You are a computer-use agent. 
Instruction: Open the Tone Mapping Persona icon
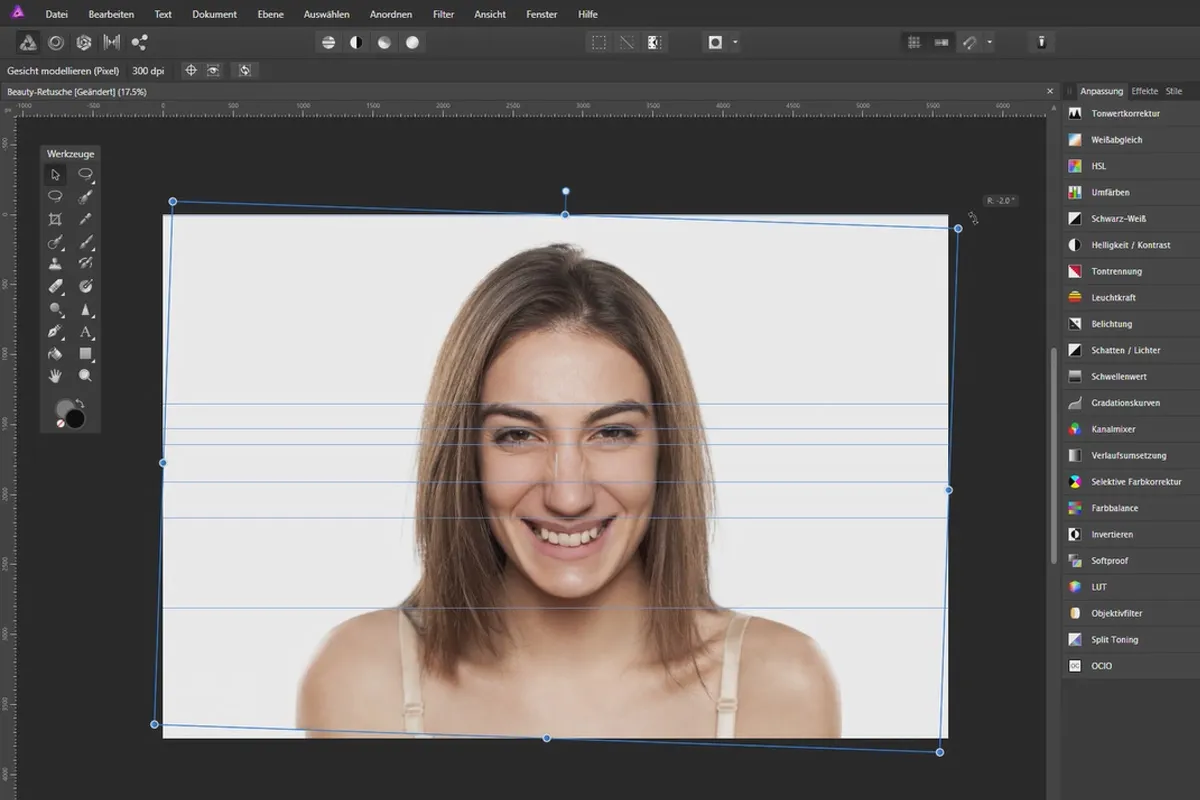coord(111,43)
